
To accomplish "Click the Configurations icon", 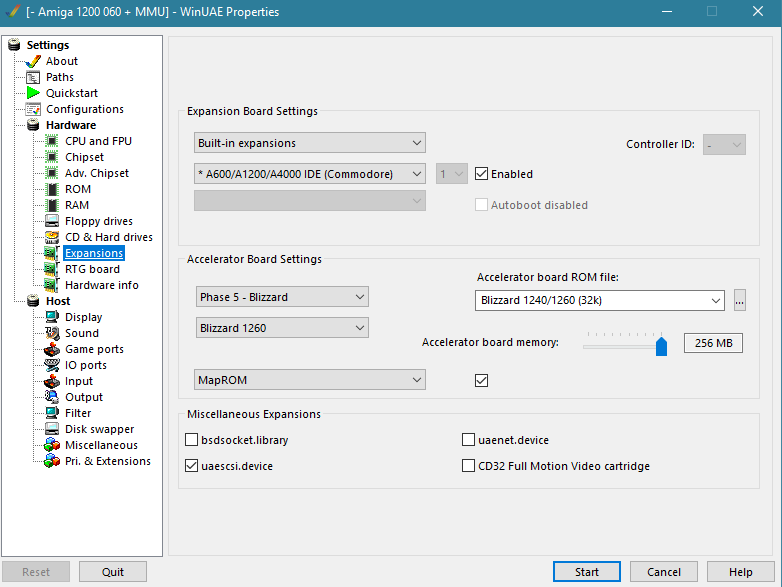I will [x=33, y=109].
